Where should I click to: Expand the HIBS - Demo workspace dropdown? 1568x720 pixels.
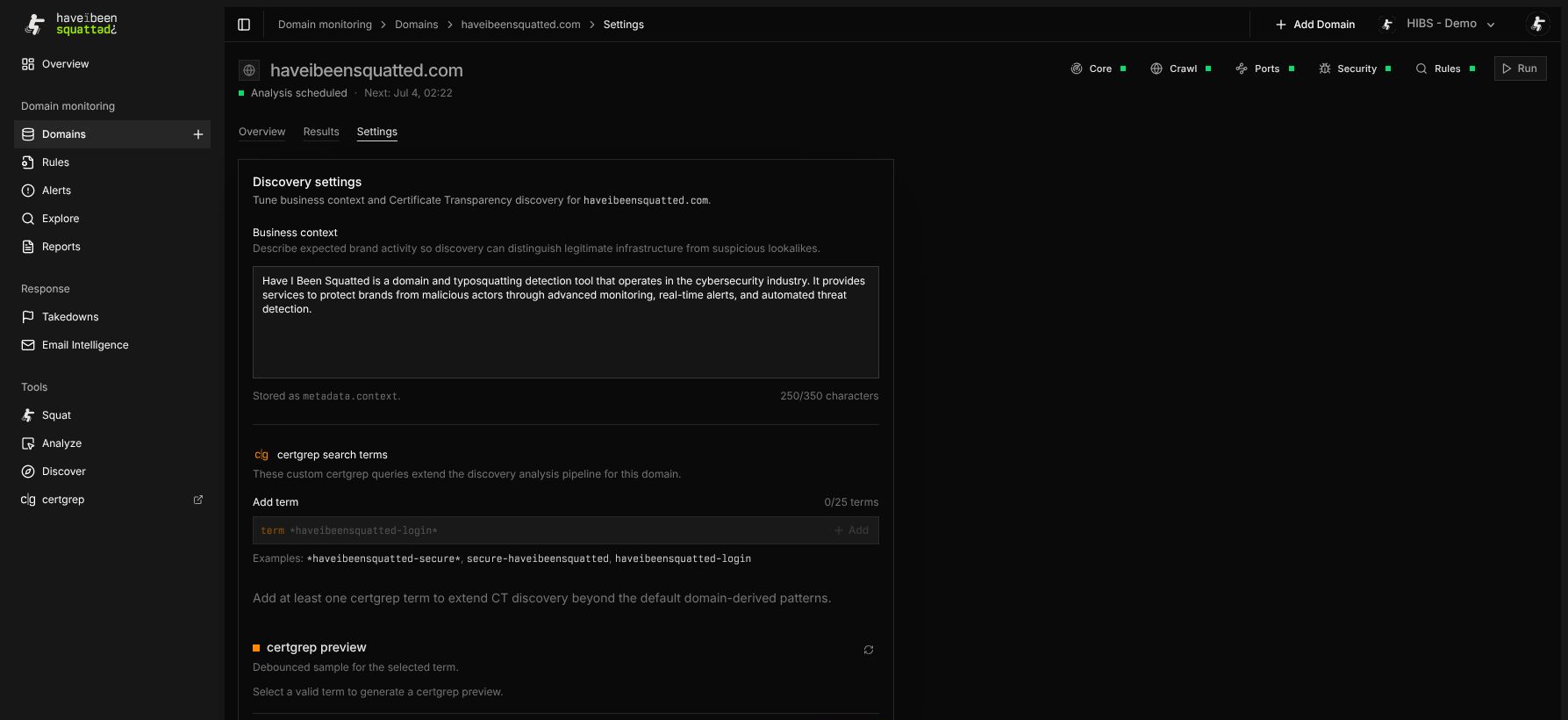1437,24
